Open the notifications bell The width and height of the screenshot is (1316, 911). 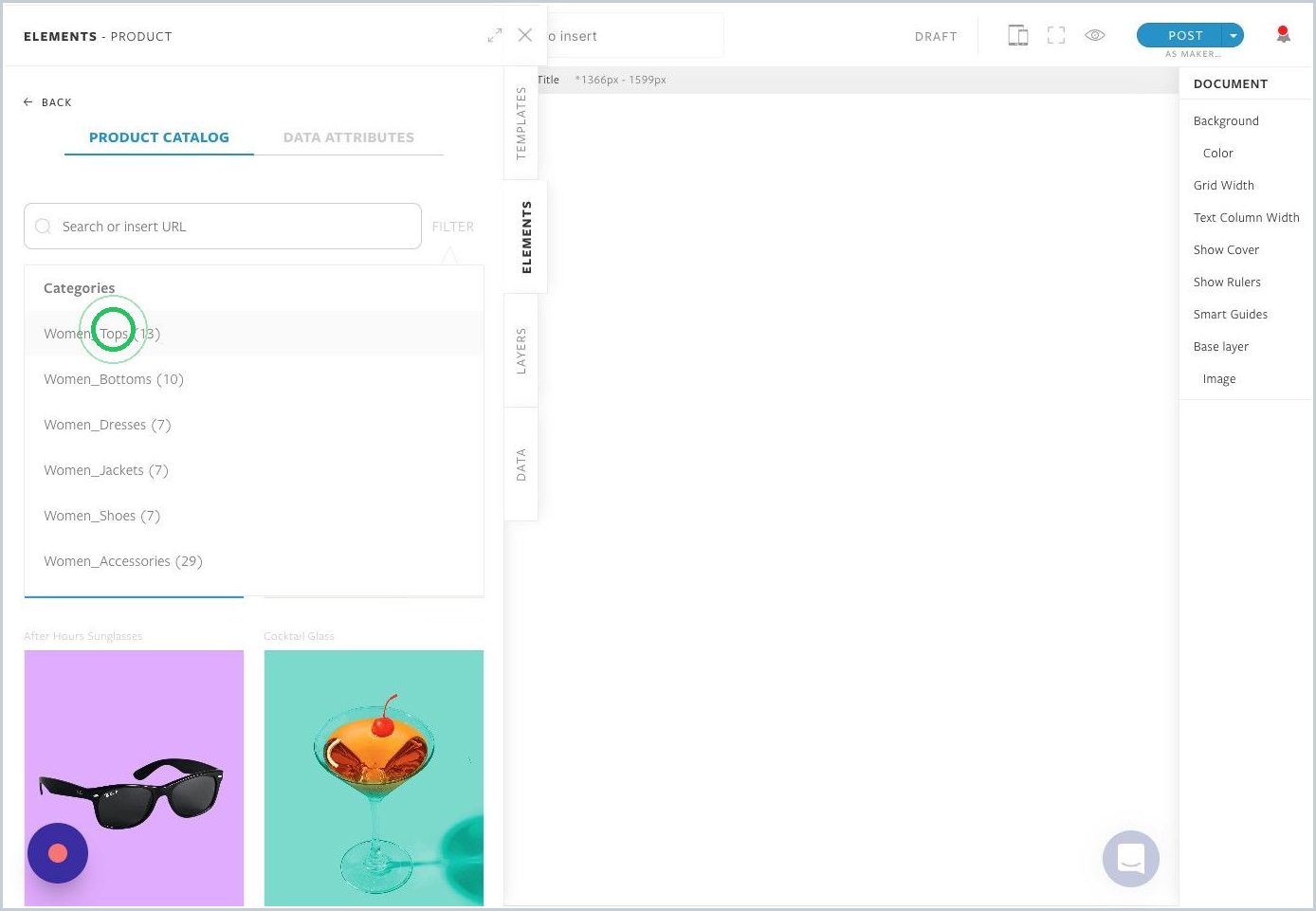click(x=1283, y=35)
